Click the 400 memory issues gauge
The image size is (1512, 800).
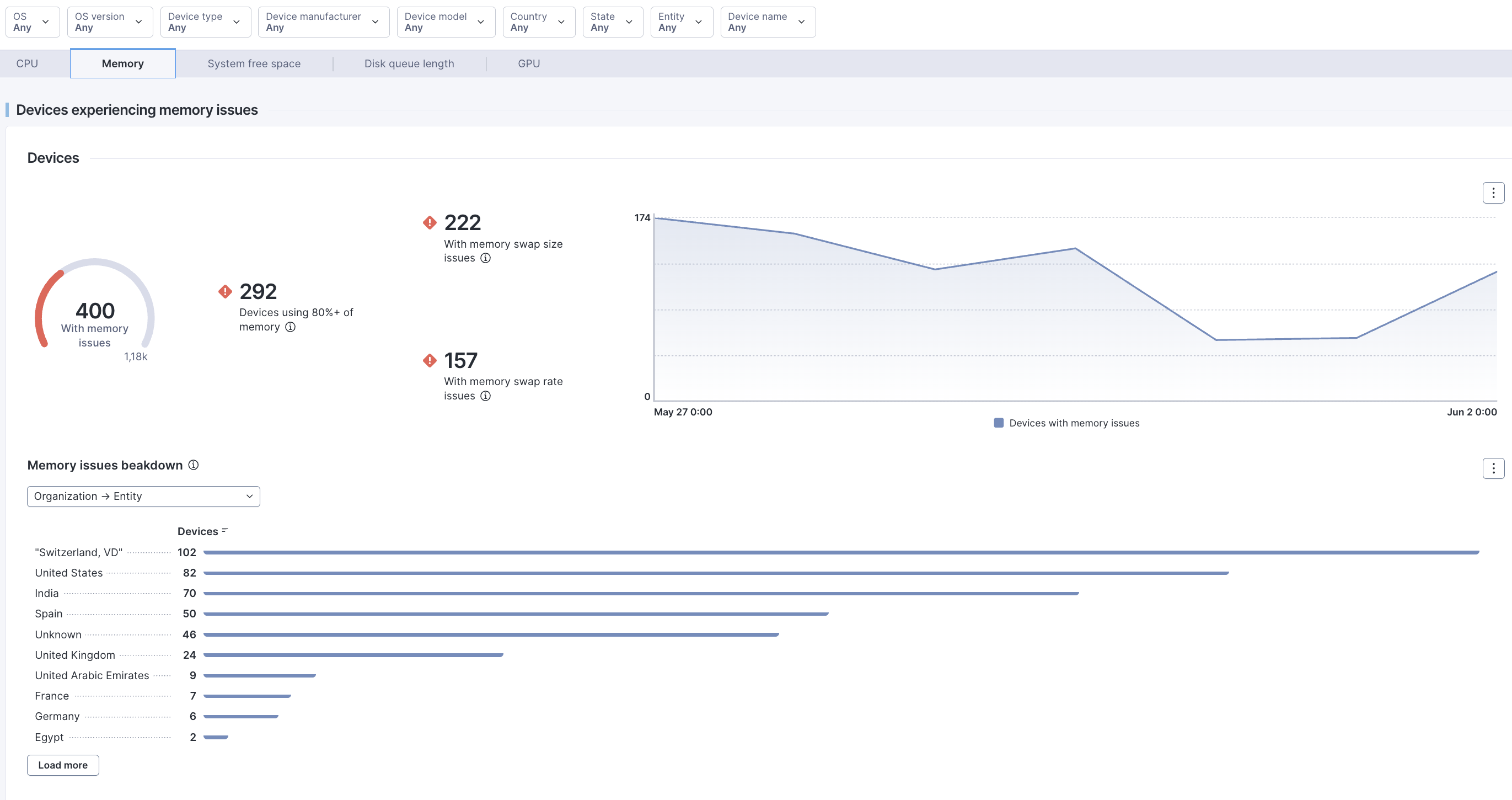click(x=94, y=311)
